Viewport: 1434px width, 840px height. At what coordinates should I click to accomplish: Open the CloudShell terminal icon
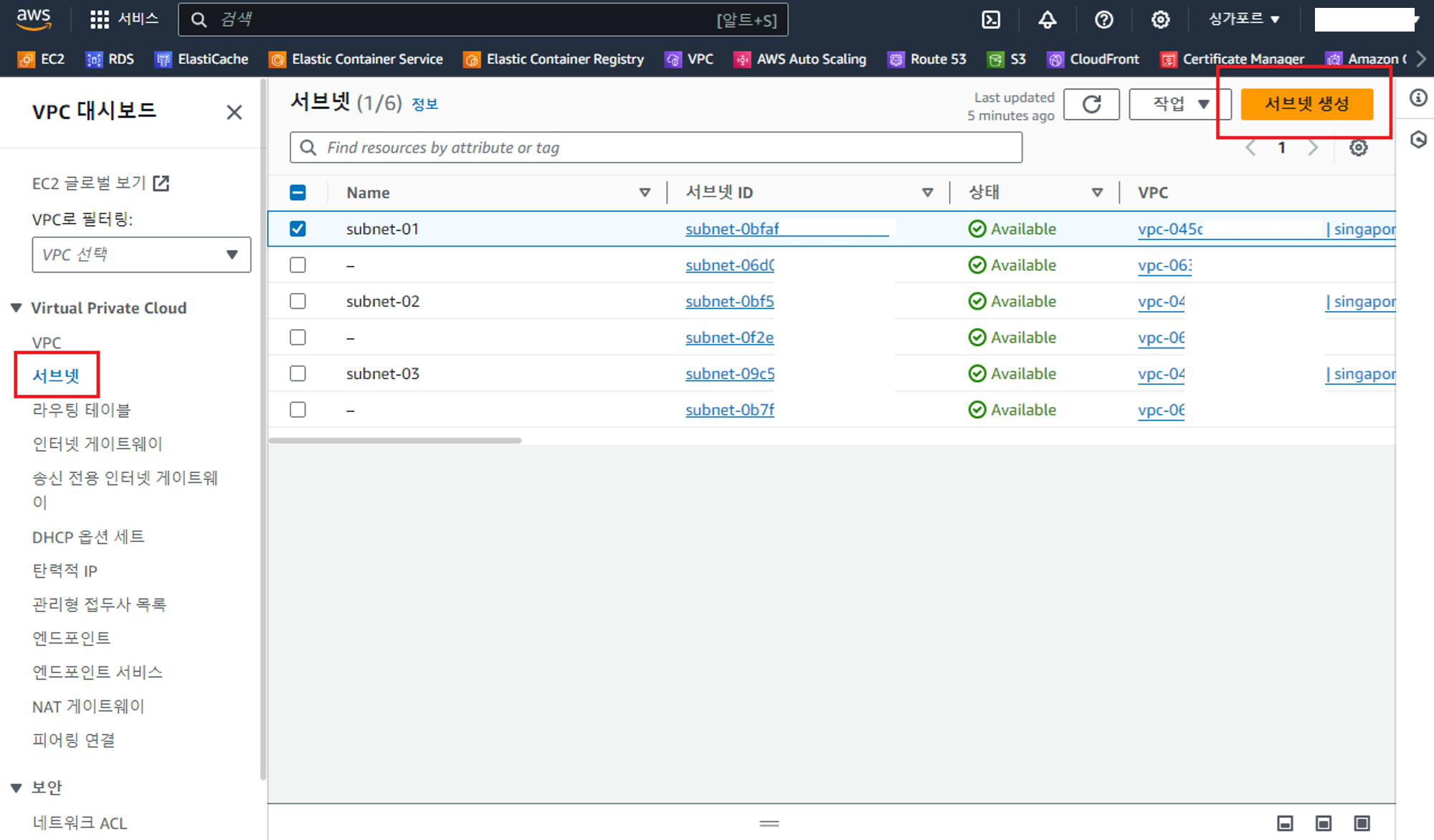tap(990, 19)
